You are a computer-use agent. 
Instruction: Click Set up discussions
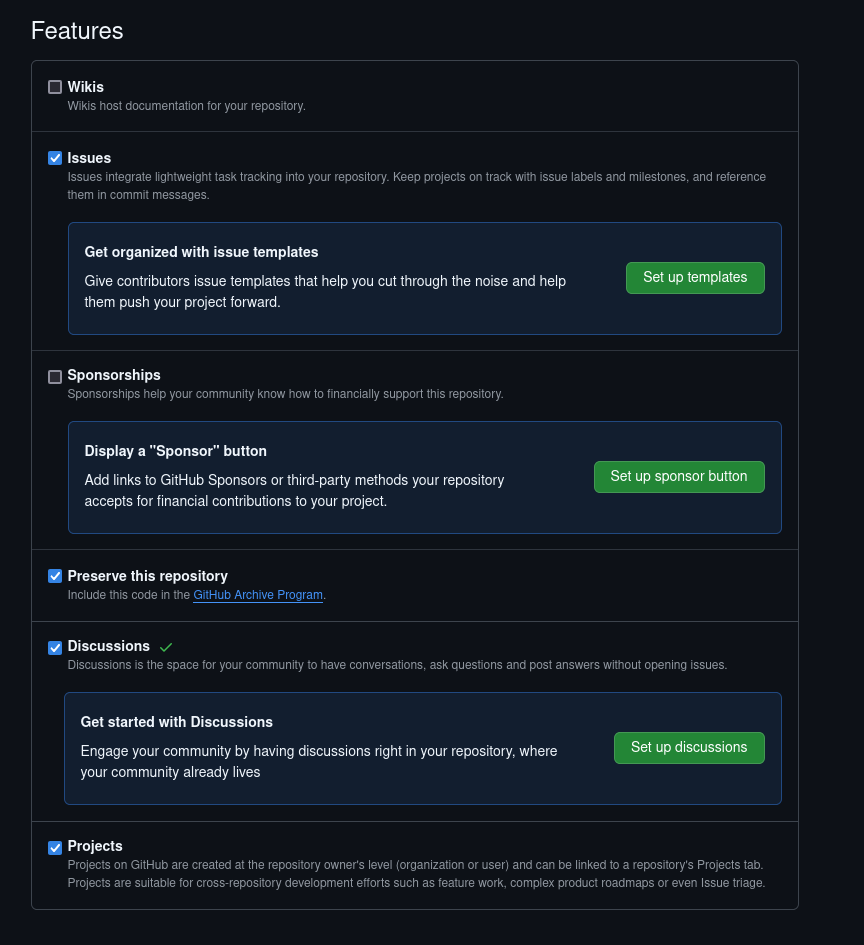(x=689, y=747)
